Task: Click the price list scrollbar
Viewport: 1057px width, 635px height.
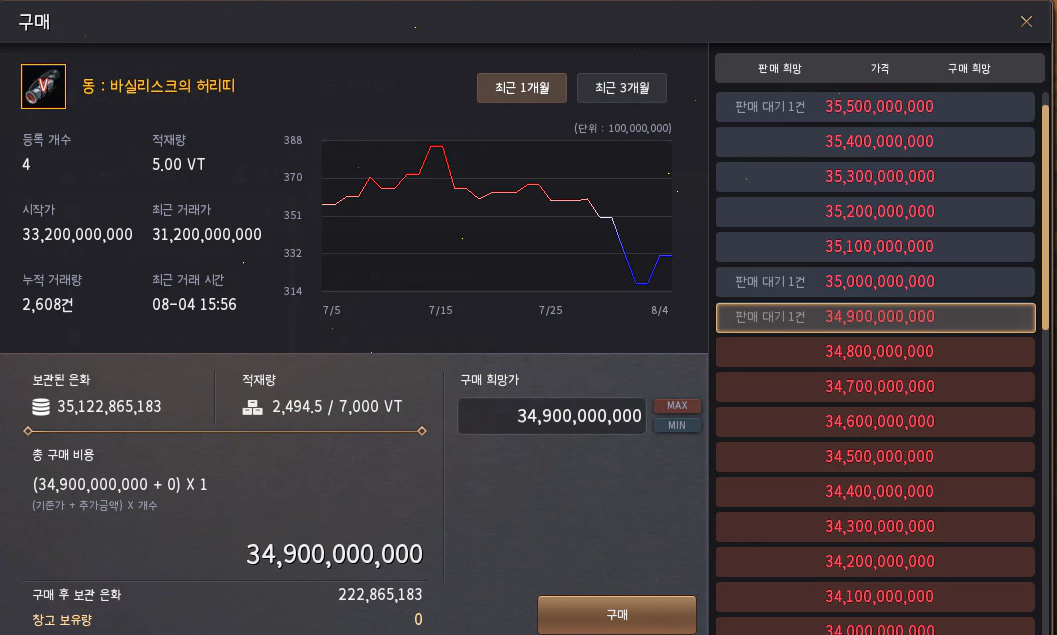Action: coord(1046,216)
